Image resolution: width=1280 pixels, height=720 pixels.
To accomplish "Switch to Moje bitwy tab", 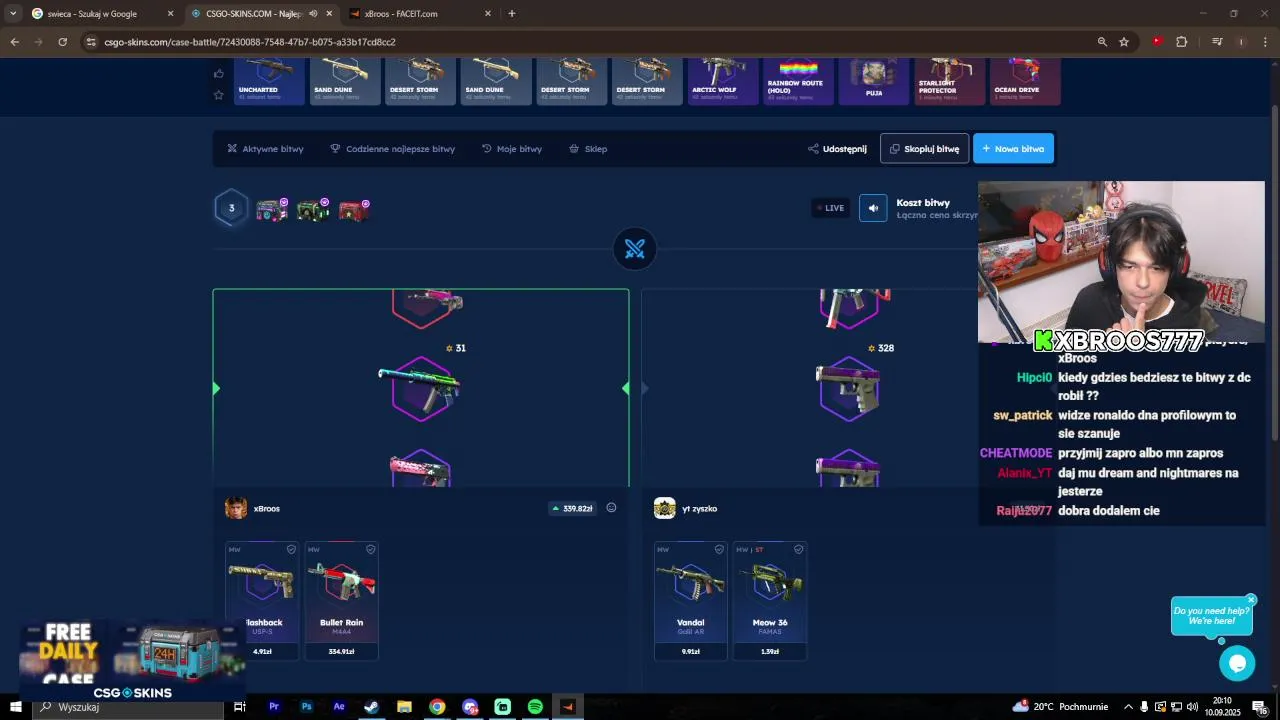I will click(x=512, y=149).
